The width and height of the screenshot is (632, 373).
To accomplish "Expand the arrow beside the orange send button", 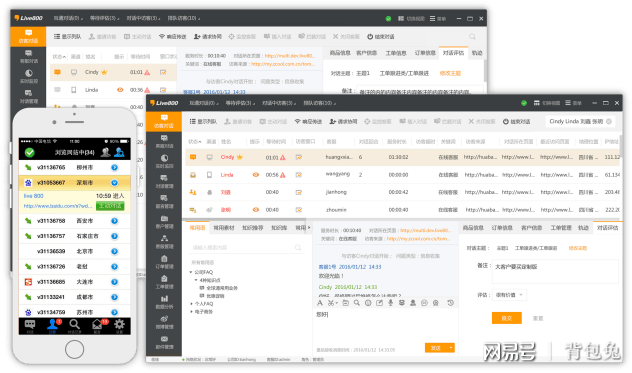I will (x=451, y=348).
